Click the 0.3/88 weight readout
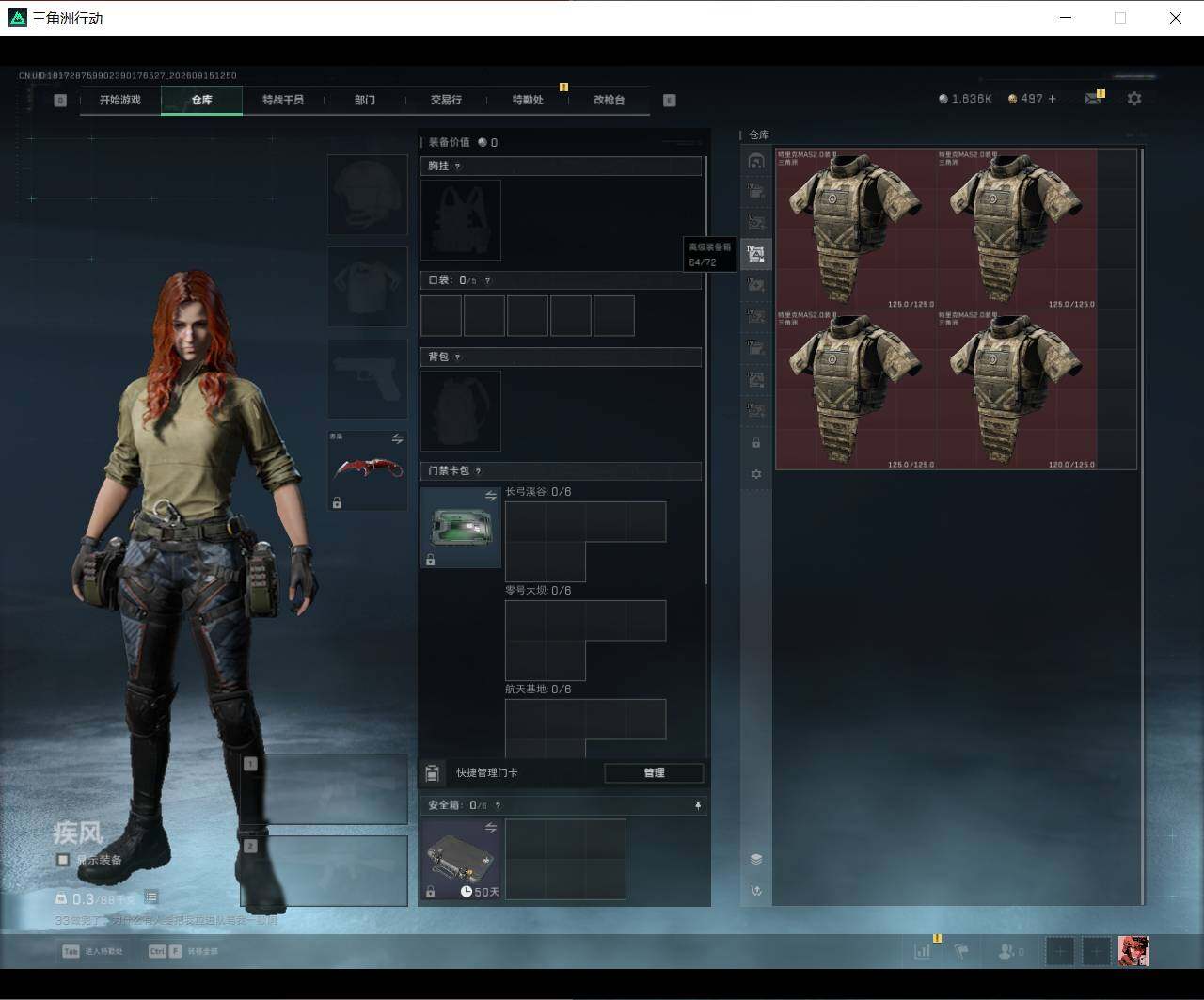Viewport: 1204px width, 1000px height. (x=96, y=899)
